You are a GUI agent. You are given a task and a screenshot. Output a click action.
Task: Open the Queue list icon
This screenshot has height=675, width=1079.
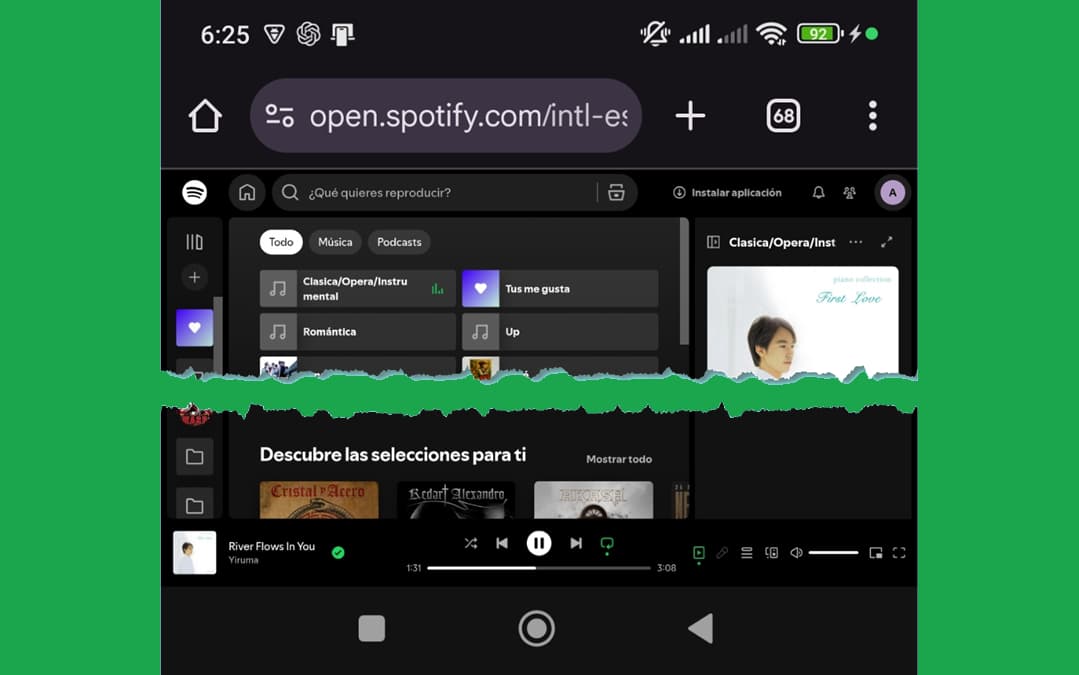pos(746,553)
